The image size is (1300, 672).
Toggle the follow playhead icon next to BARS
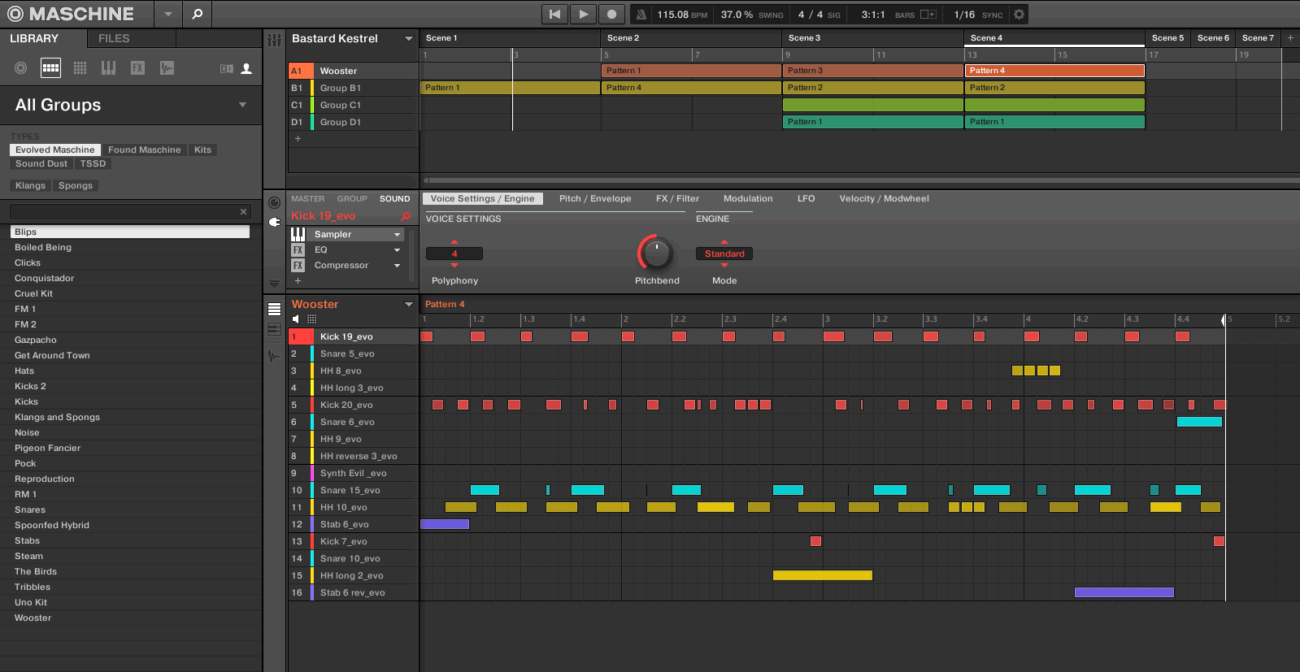(x=929, y=14)
